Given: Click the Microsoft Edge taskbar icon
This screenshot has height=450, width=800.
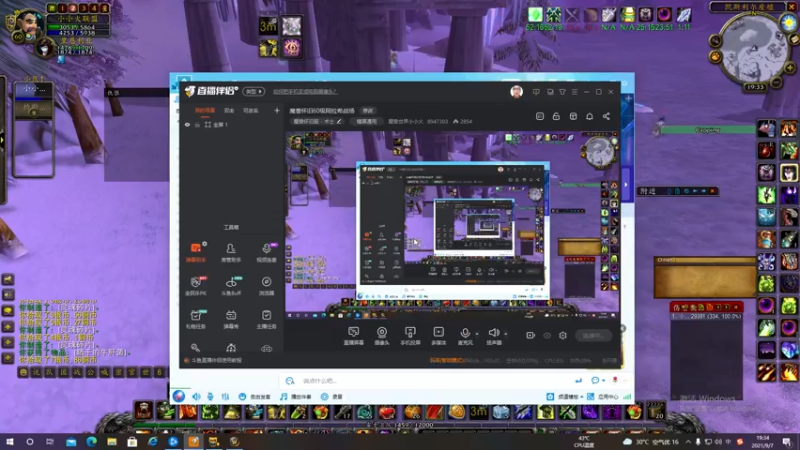Looking at the screenshot, I should (x=91, y=441).
